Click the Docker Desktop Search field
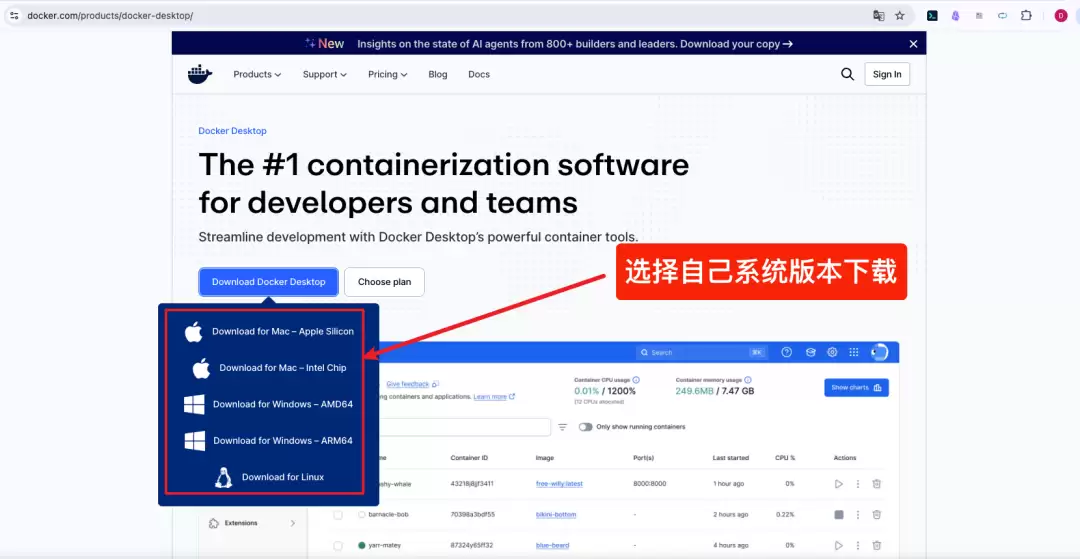This screenshot has width=1080, height=559. pyautogui.click(x=701, y=352)
